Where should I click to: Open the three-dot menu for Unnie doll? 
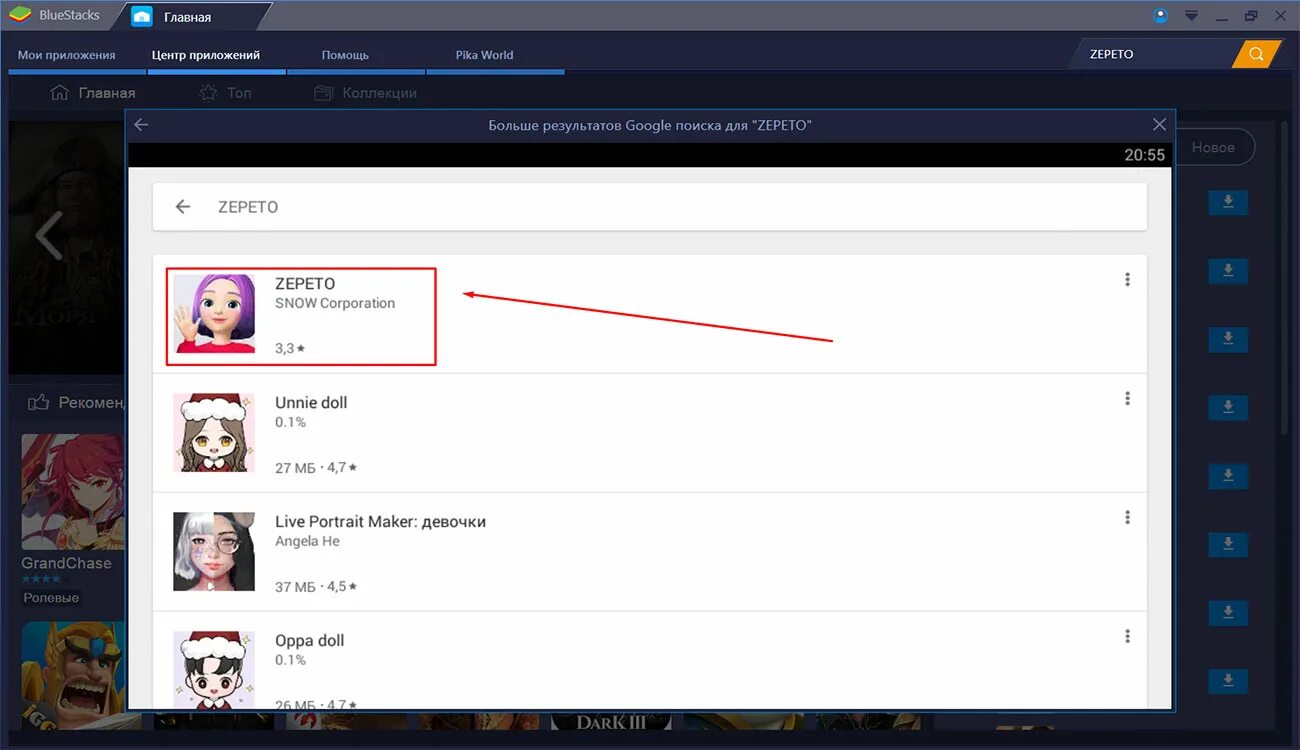1127,399
